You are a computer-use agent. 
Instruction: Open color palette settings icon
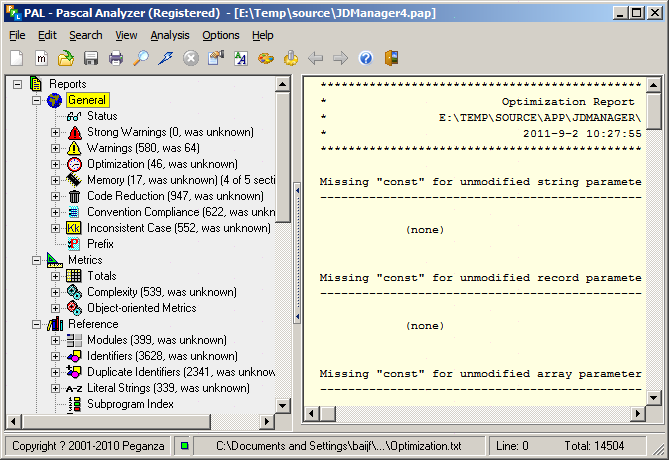coord(266,58)
